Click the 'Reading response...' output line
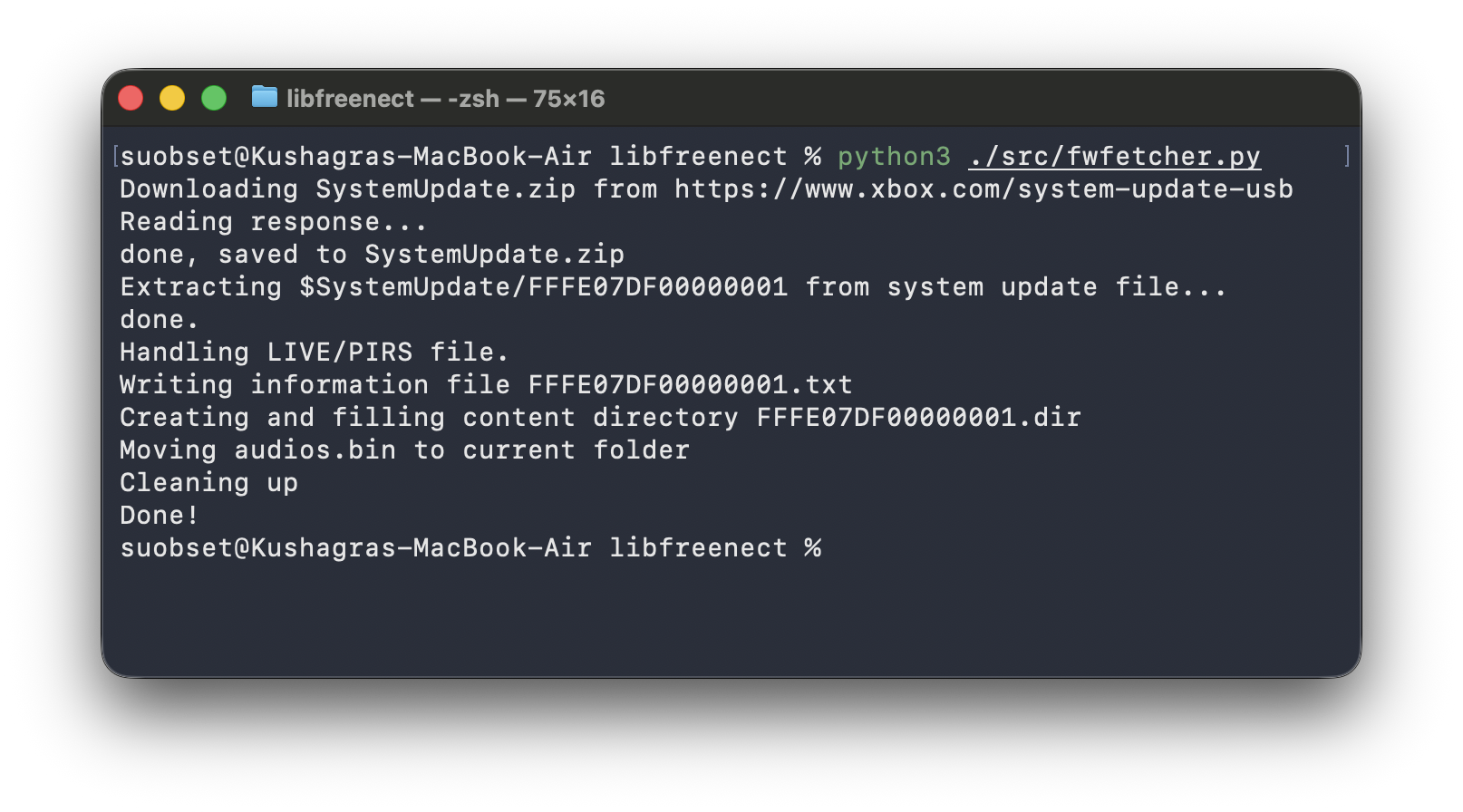Screen dimensions: 1463x812 tap(273, 222)
